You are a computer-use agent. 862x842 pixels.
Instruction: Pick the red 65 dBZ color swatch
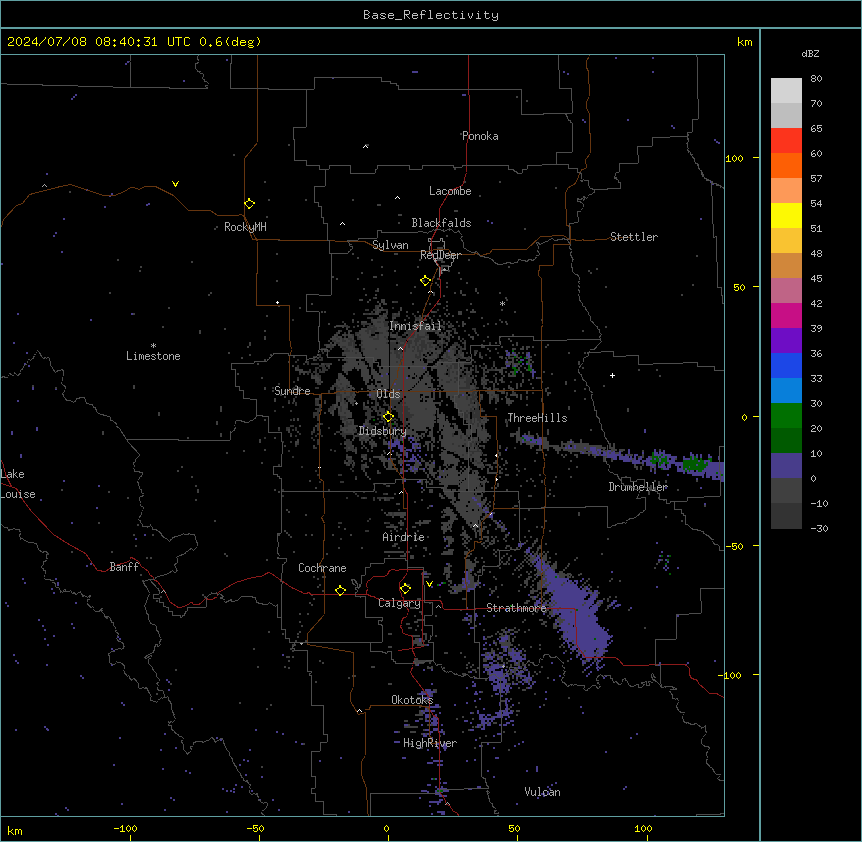(786, 141)
